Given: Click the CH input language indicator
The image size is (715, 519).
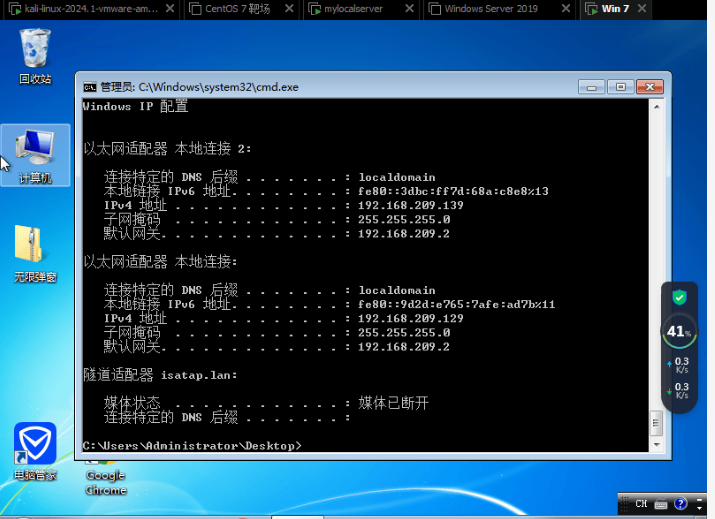Looking at the screenshot, I should (x=641, y=503).
